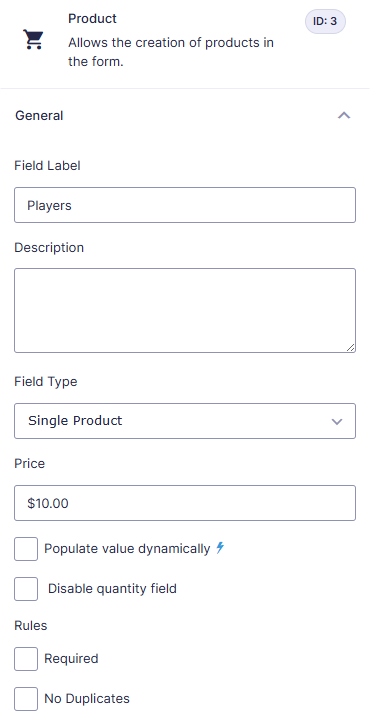Image resolution: width=370 pixels, height=718 pixels.
Task: Click the ID: 3 badge
Action: [325, 22]
